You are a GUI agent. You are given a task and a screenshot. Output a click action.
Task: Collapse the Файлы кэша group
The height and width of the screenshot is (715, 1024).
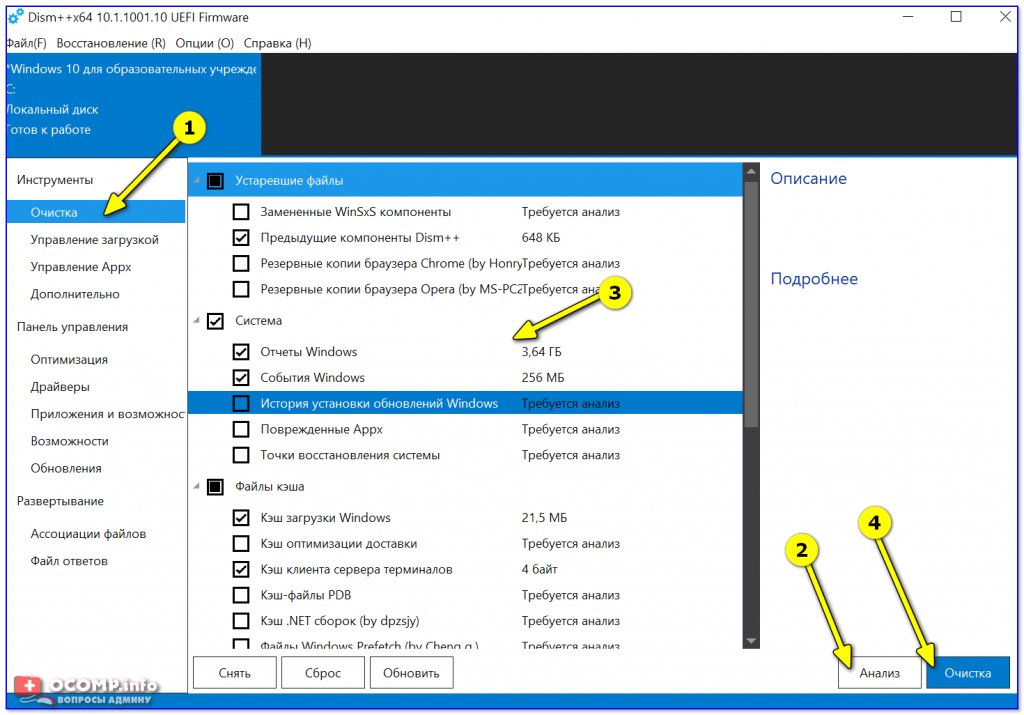pyautogui.click(x=197, y=486)
